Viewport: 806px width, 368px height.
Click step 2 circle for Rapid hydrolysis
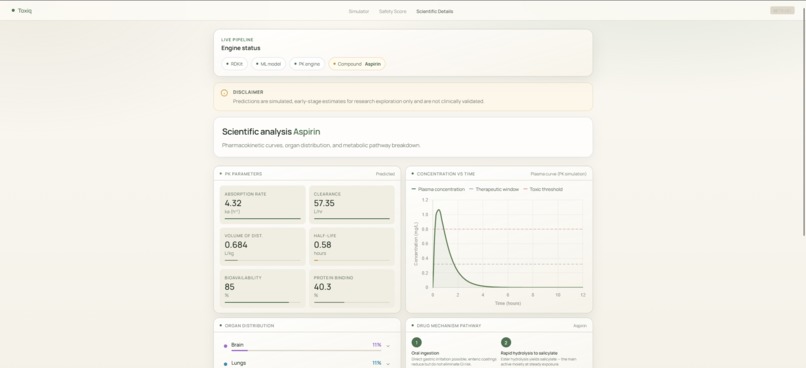pos(506,342)
